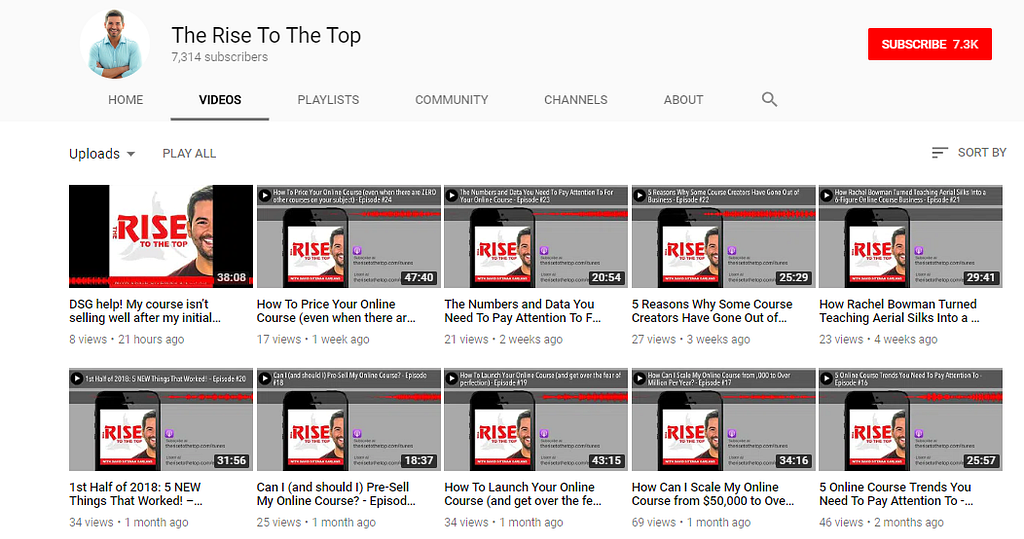Click play icon on Episode #19 thumbnail banner

click(452, 378)
